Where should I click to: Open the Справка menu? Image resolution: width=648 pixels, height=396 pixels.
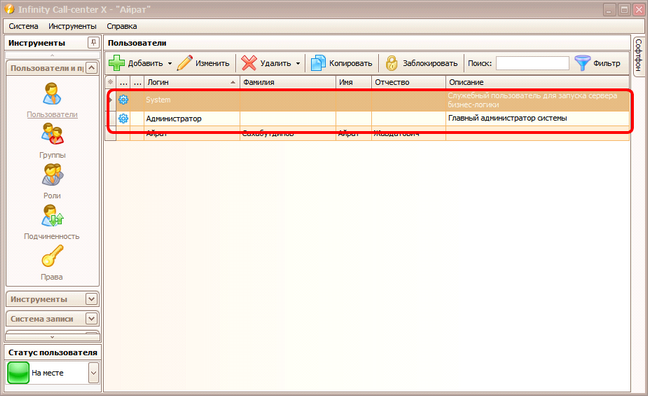[122, 26]
